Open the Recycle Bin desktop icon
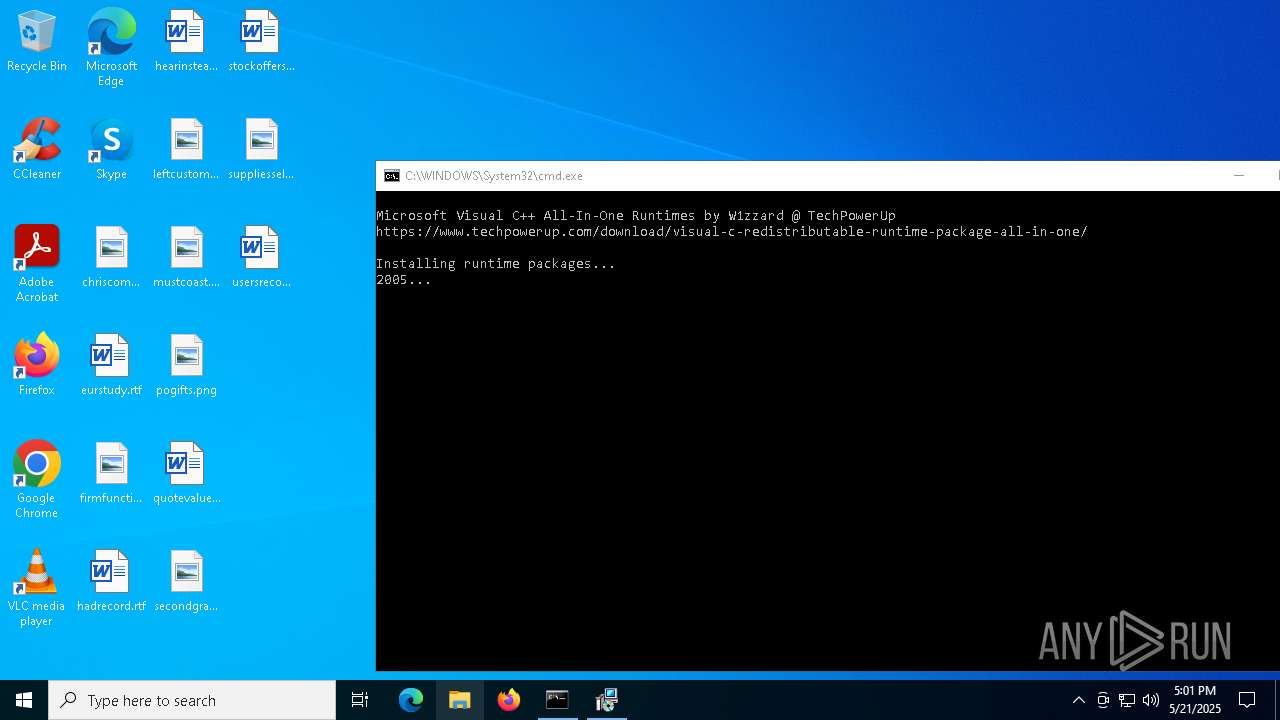The height and width of the screenshot is (720, 1280). click(x=37, y=42)
